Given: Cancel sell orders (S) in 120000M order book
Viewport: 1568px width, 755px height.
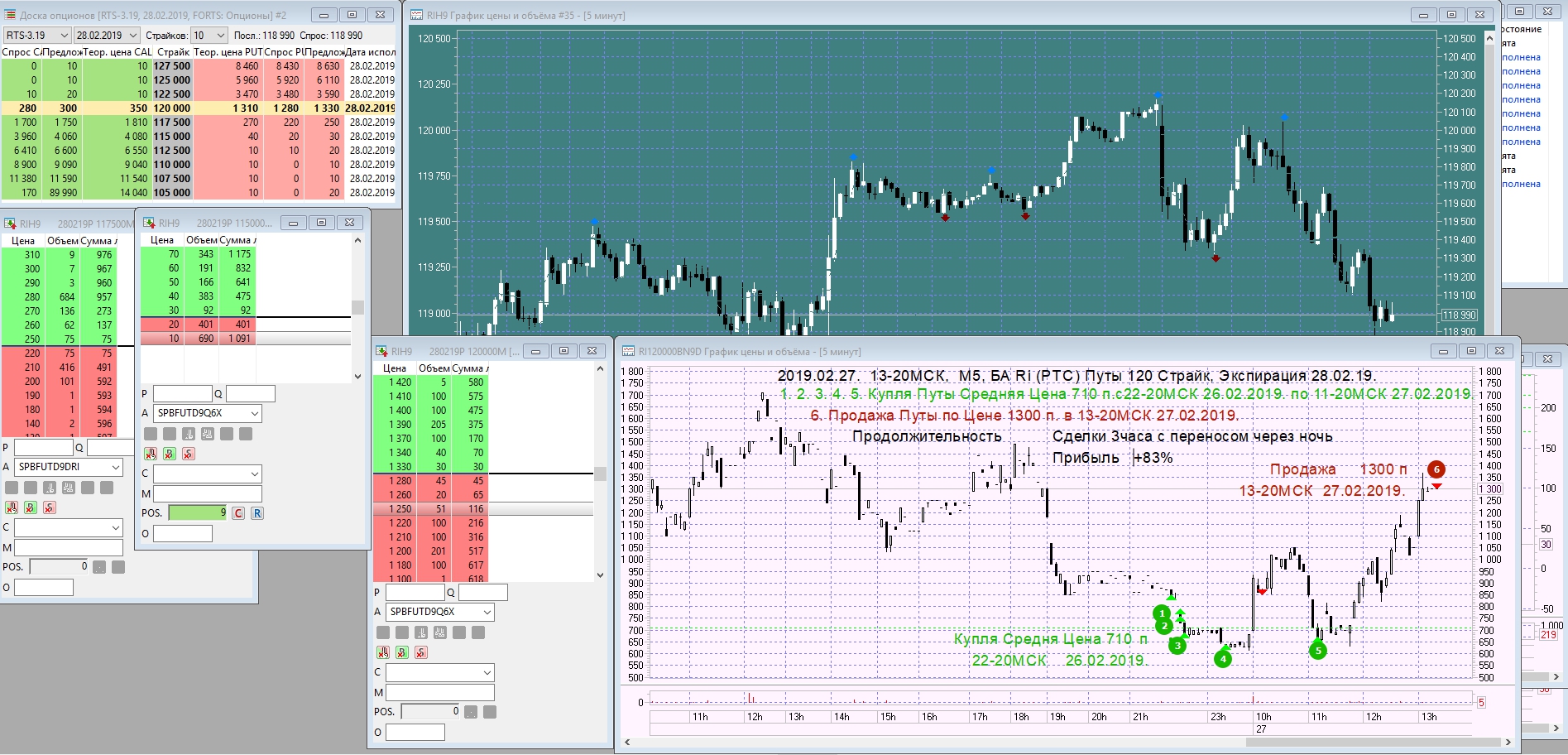Looking at the screenshot, I should coord(421,652).
